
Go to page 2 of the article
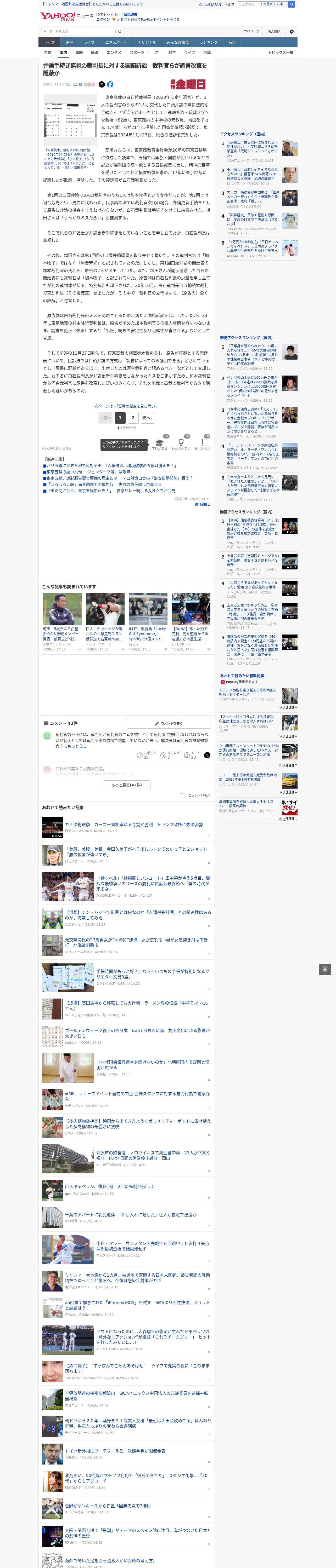[133, 418]
